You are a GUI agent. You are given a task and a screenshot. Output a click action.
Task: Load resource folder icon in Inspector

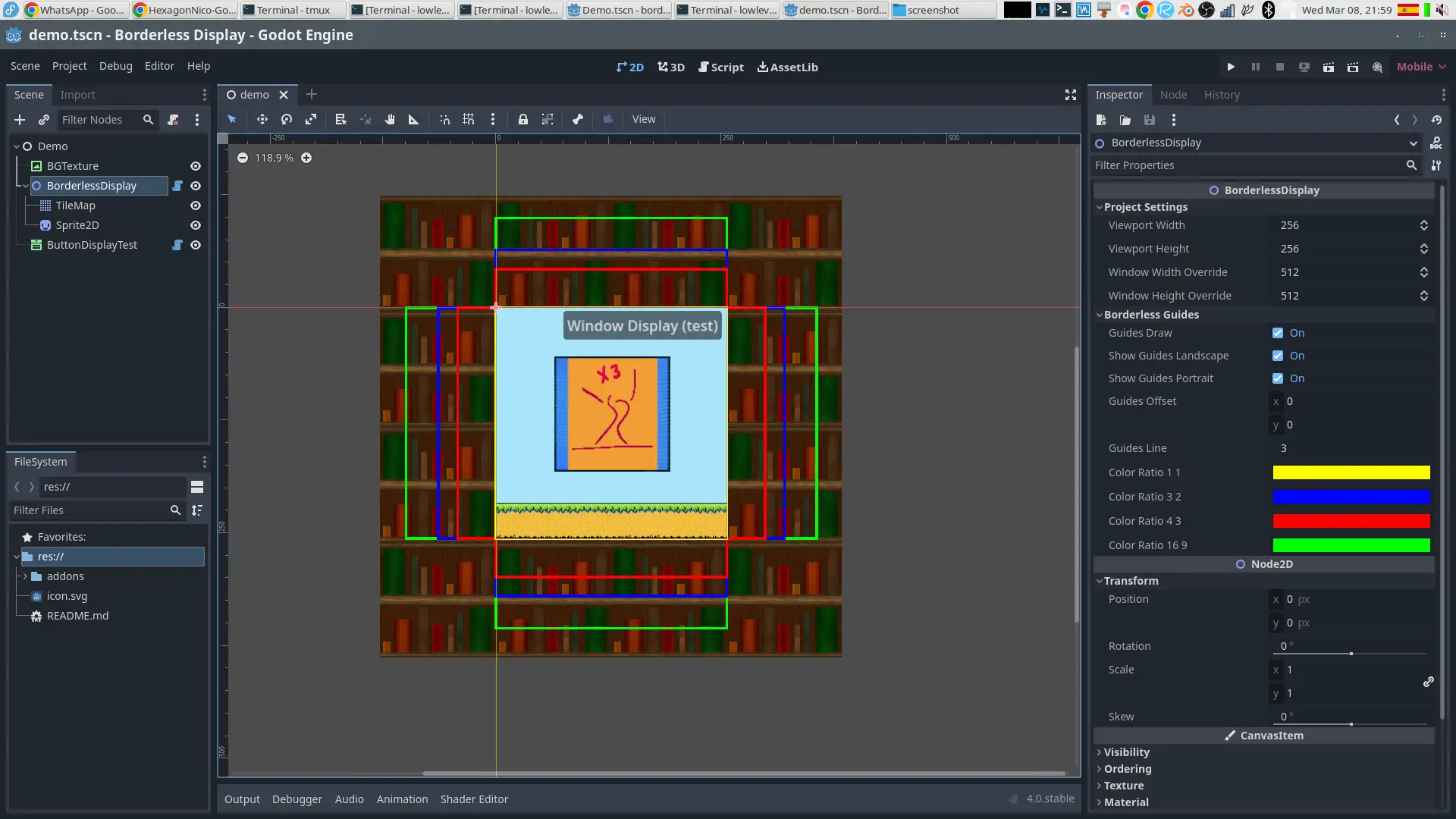click(x=1125, y=120)
